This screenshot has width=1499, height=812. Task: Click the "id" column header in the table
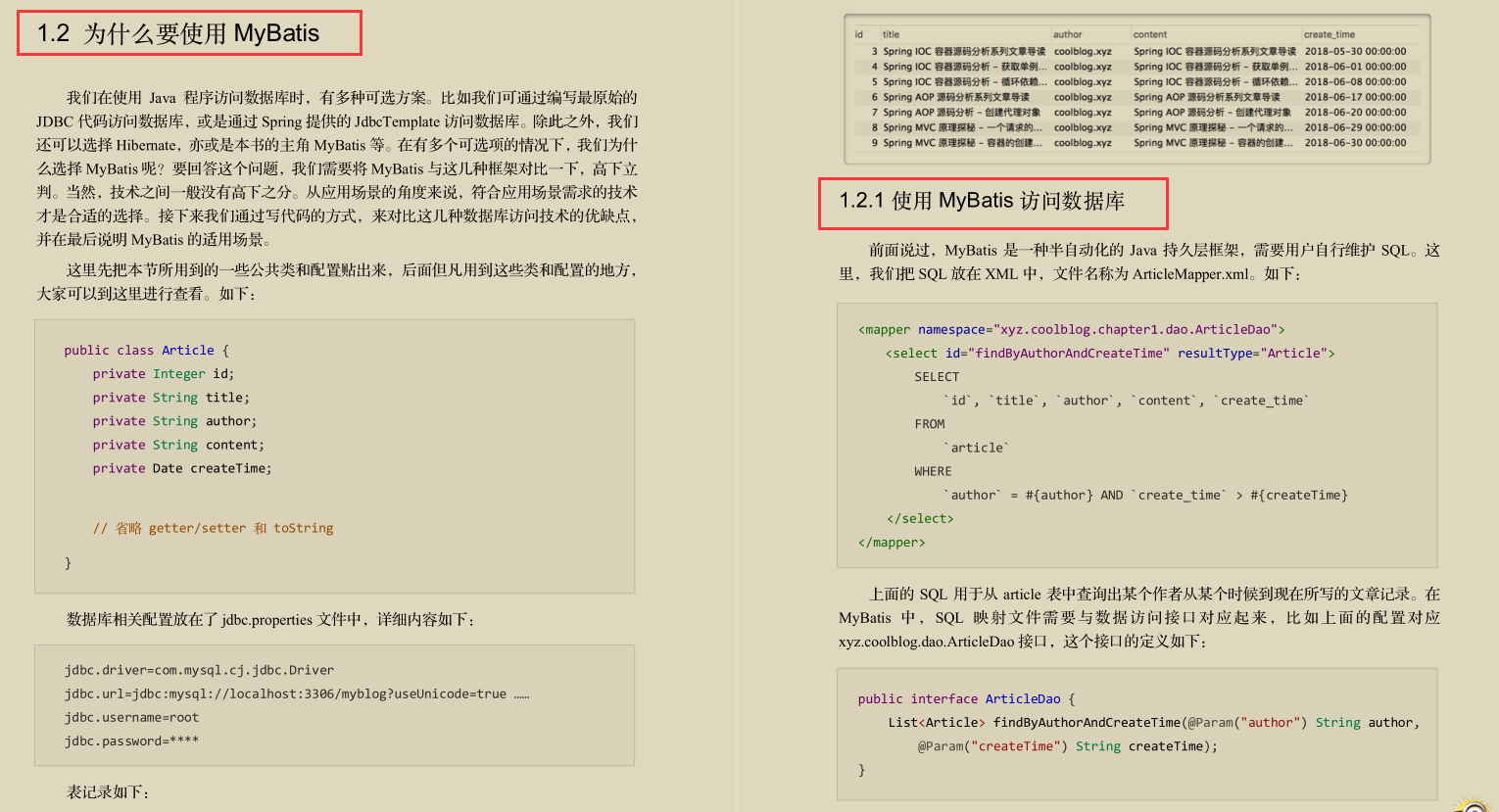(859, 34)
